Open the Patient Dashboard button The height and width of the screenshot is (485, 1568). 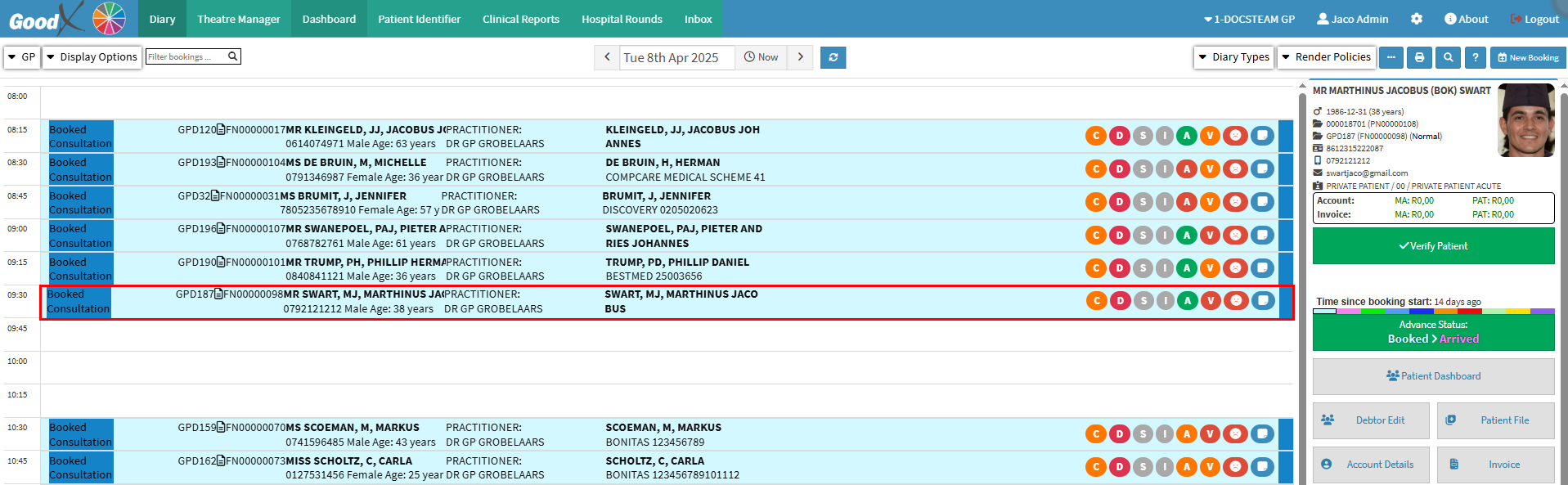(1433, 376)
